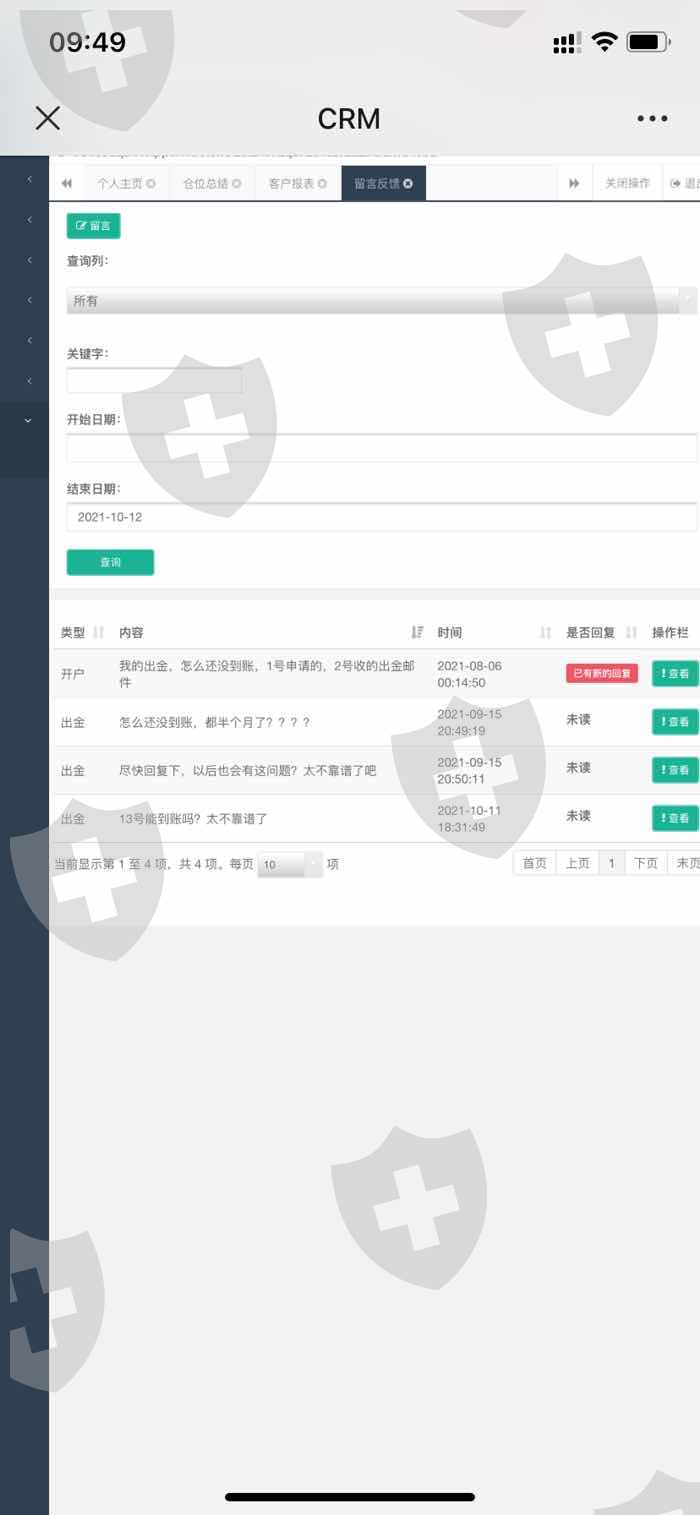Close the CRM web view with X
This screenshot has height=1515, width=700.
coord(47,118)
